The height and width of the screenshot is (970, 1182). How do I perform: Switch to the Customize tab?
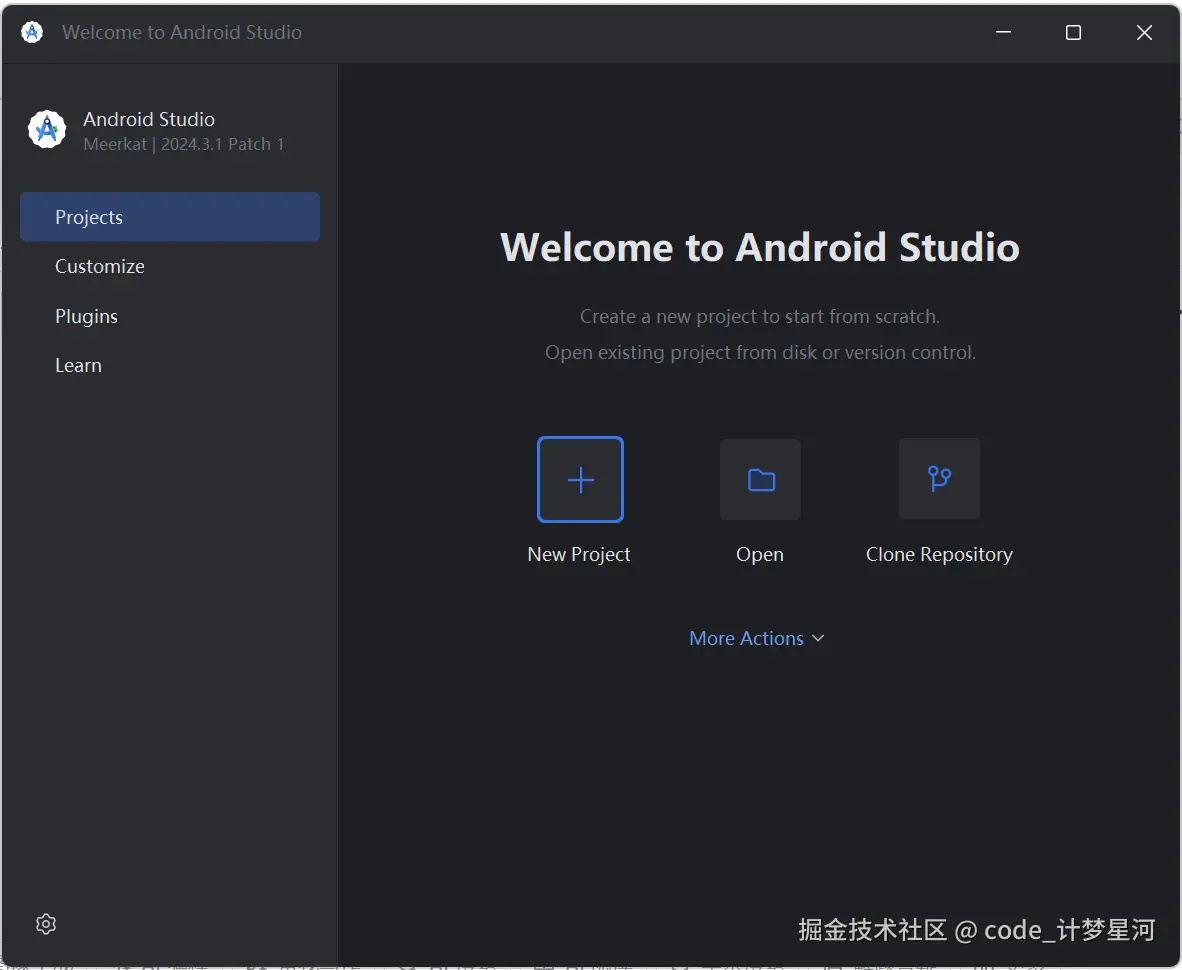coord(170,266)
